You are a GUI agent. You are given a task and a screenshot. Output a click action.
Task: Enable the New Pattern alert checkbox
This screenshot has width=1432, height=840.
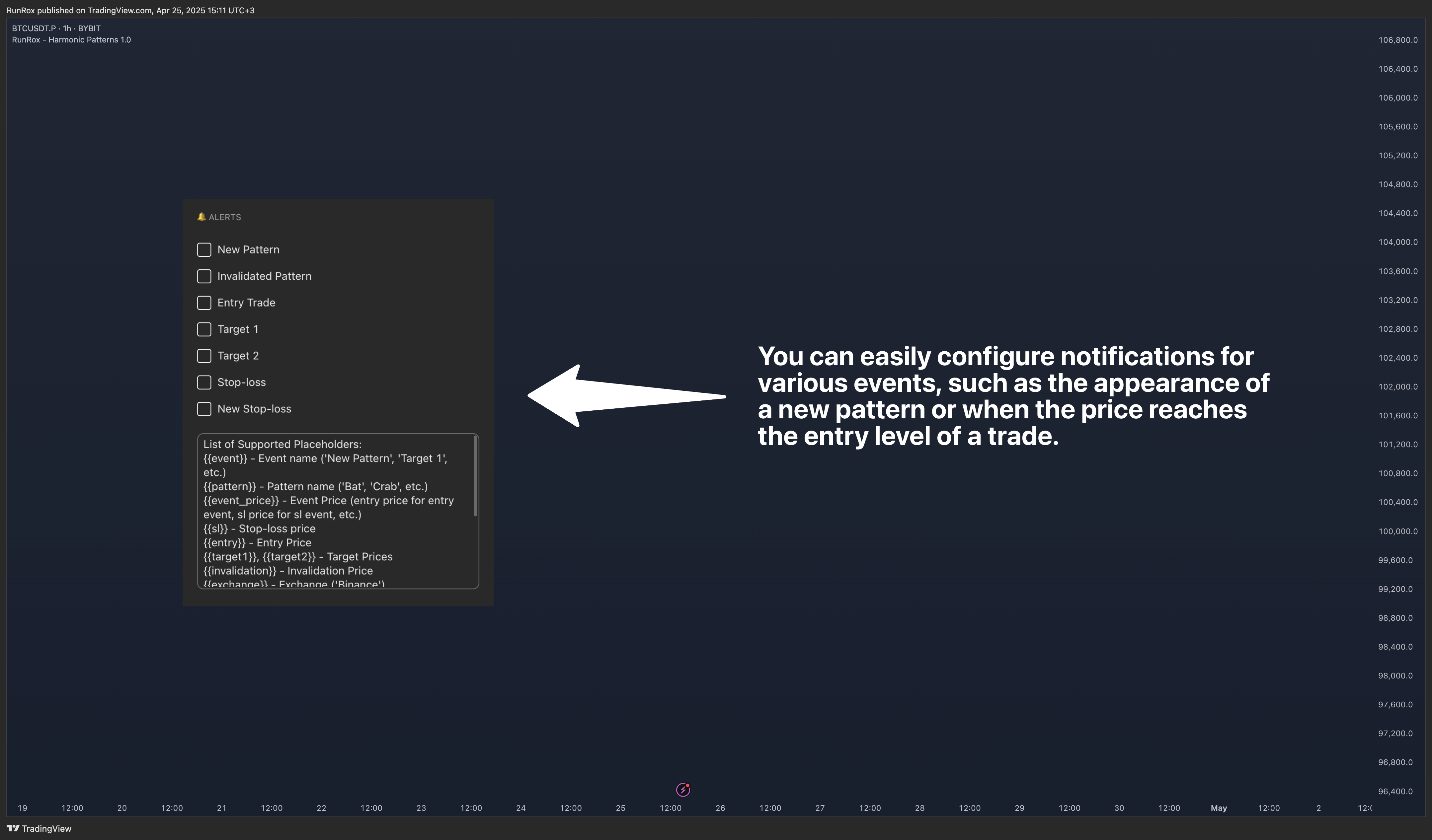click(x=204, y=250)
